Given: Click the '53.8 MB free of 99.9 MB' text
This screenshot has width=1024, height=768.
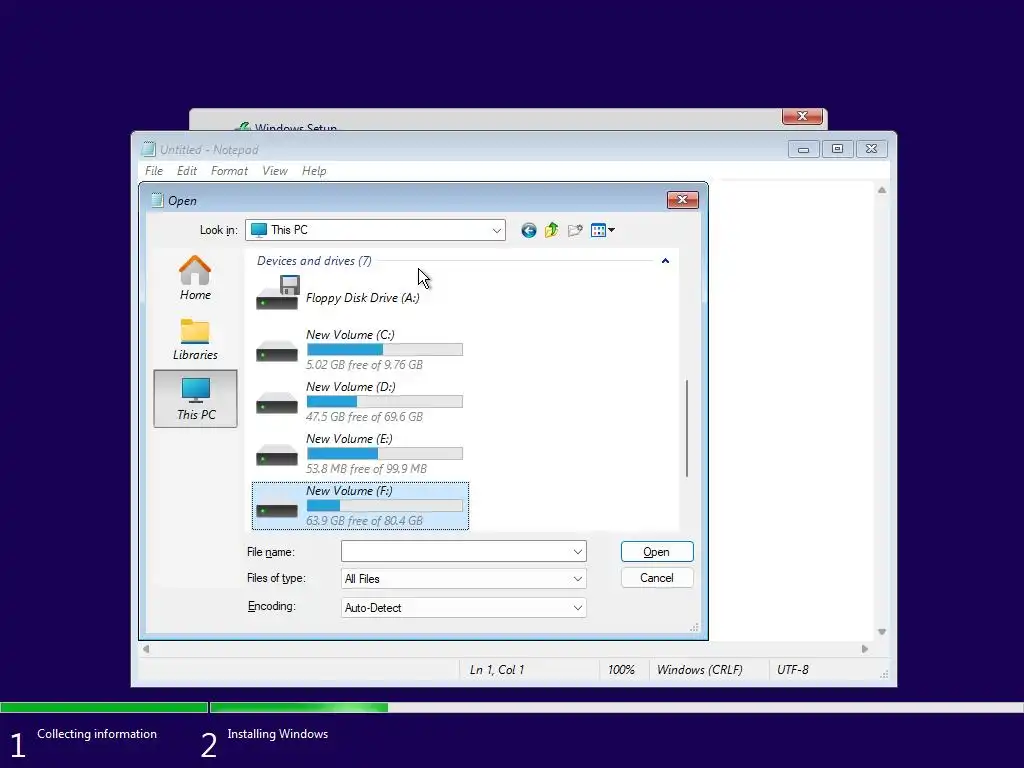Looking at the screenshot, I should (x=366, y=469).
